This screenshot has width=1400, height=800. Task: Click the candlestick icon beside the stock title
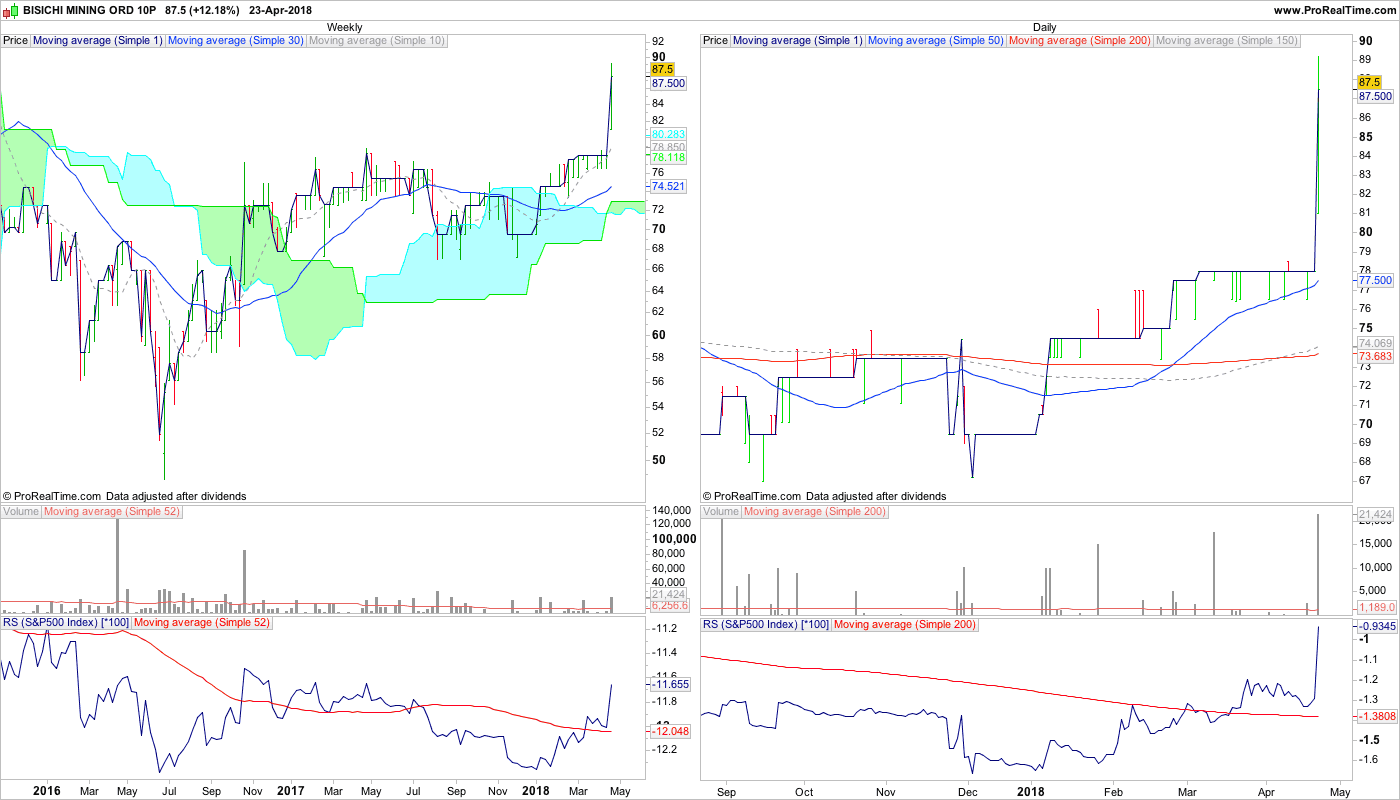[11, 10]
